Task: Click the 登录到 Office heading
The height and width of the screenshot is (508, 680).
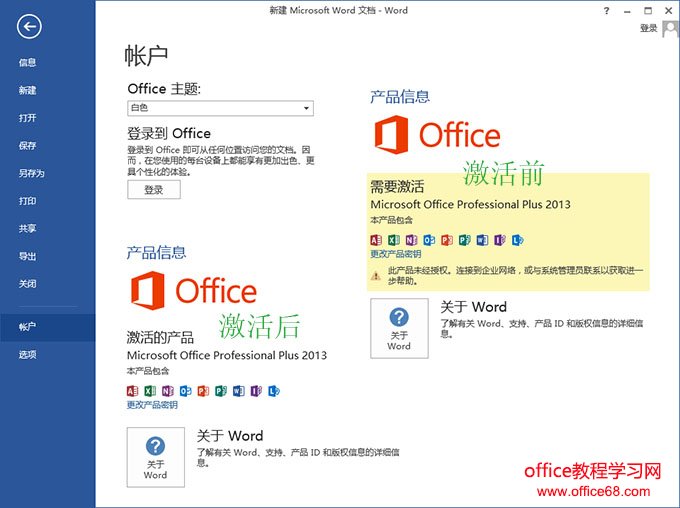Action: [x=169, y=134]
